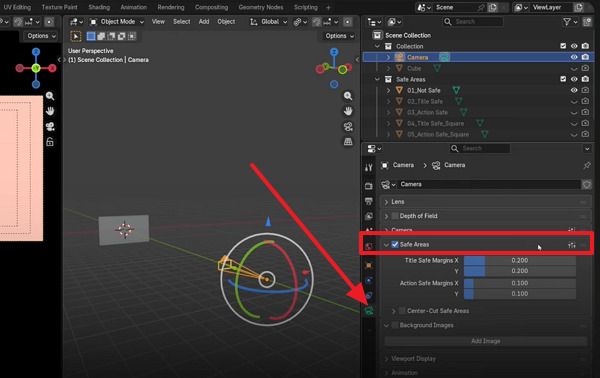Click New Collection icon in outliner header
The height and width of the screenshot is (378, 600).
587,22
